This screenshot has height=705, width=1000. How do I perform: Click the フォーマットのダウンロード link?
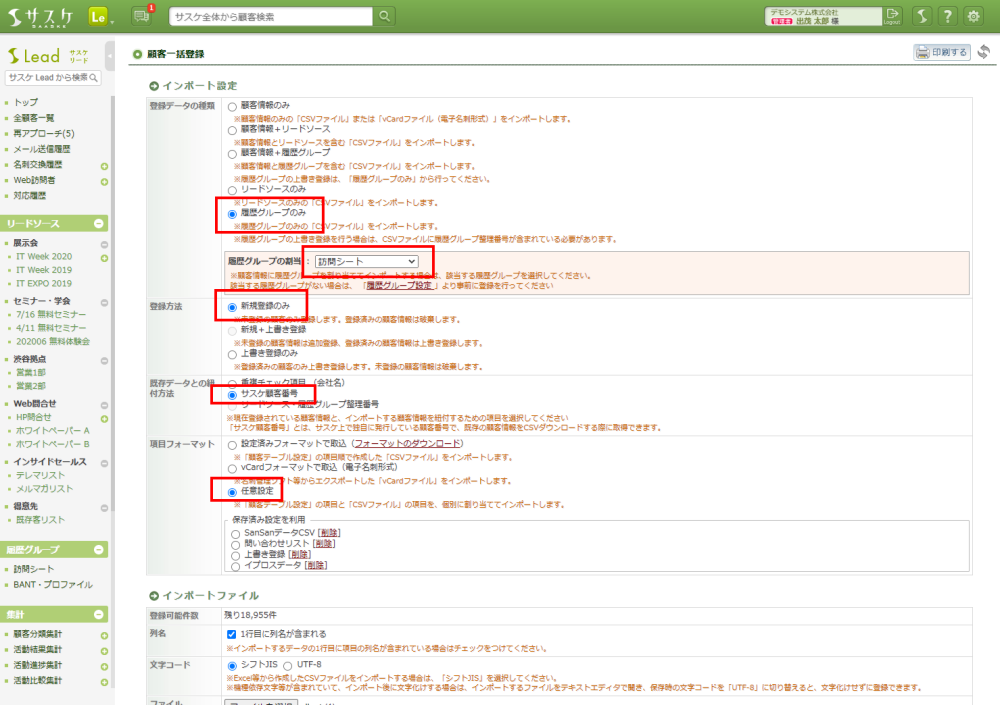pos(408,443)
